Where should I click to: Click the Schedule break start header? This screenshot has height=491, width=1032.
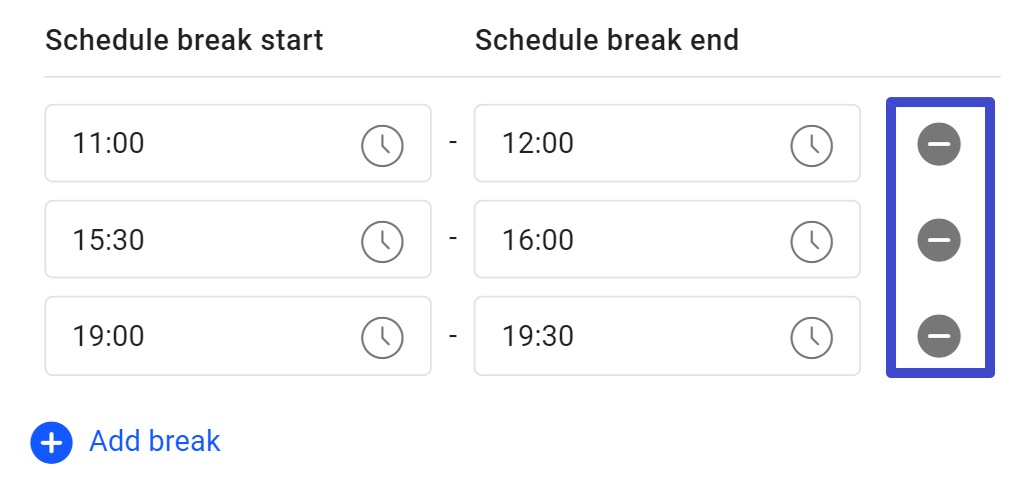coord(184,40)
